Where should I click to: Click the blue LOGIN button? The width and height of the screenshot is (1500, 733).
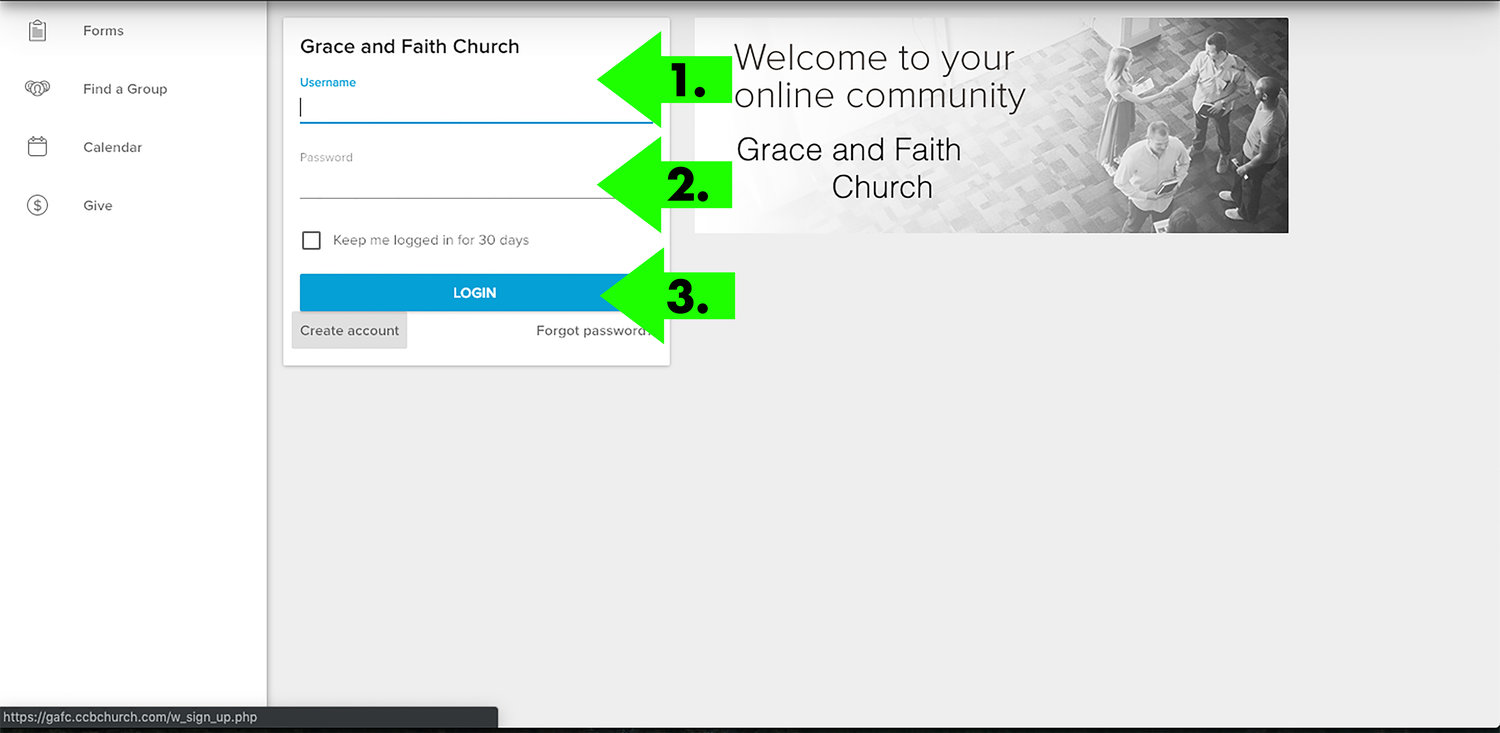click(x=476, y=293)
